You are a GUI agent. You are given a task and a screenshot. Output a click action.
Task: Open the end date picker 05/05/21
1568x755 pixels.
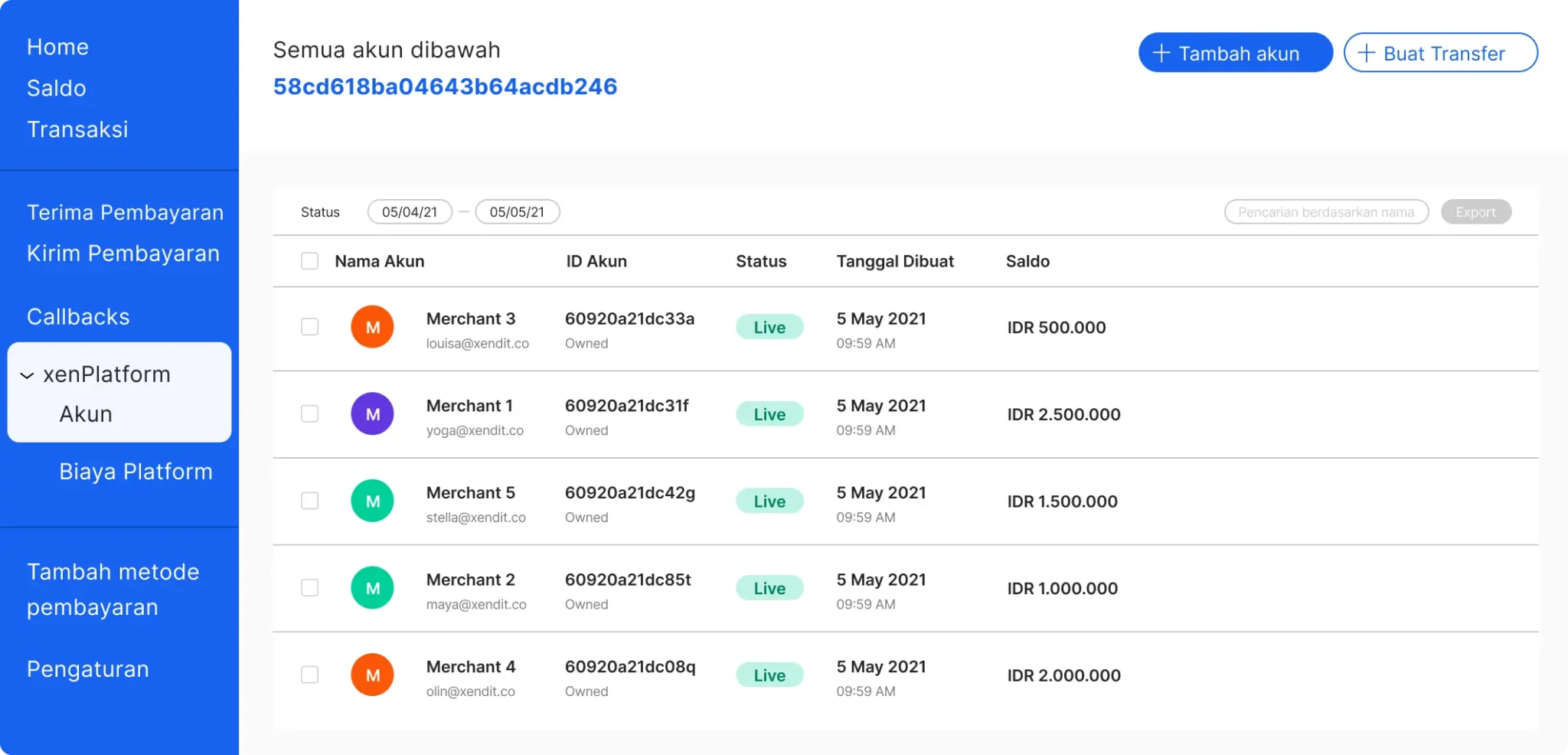pyautogui.click(x=518, y=211)
